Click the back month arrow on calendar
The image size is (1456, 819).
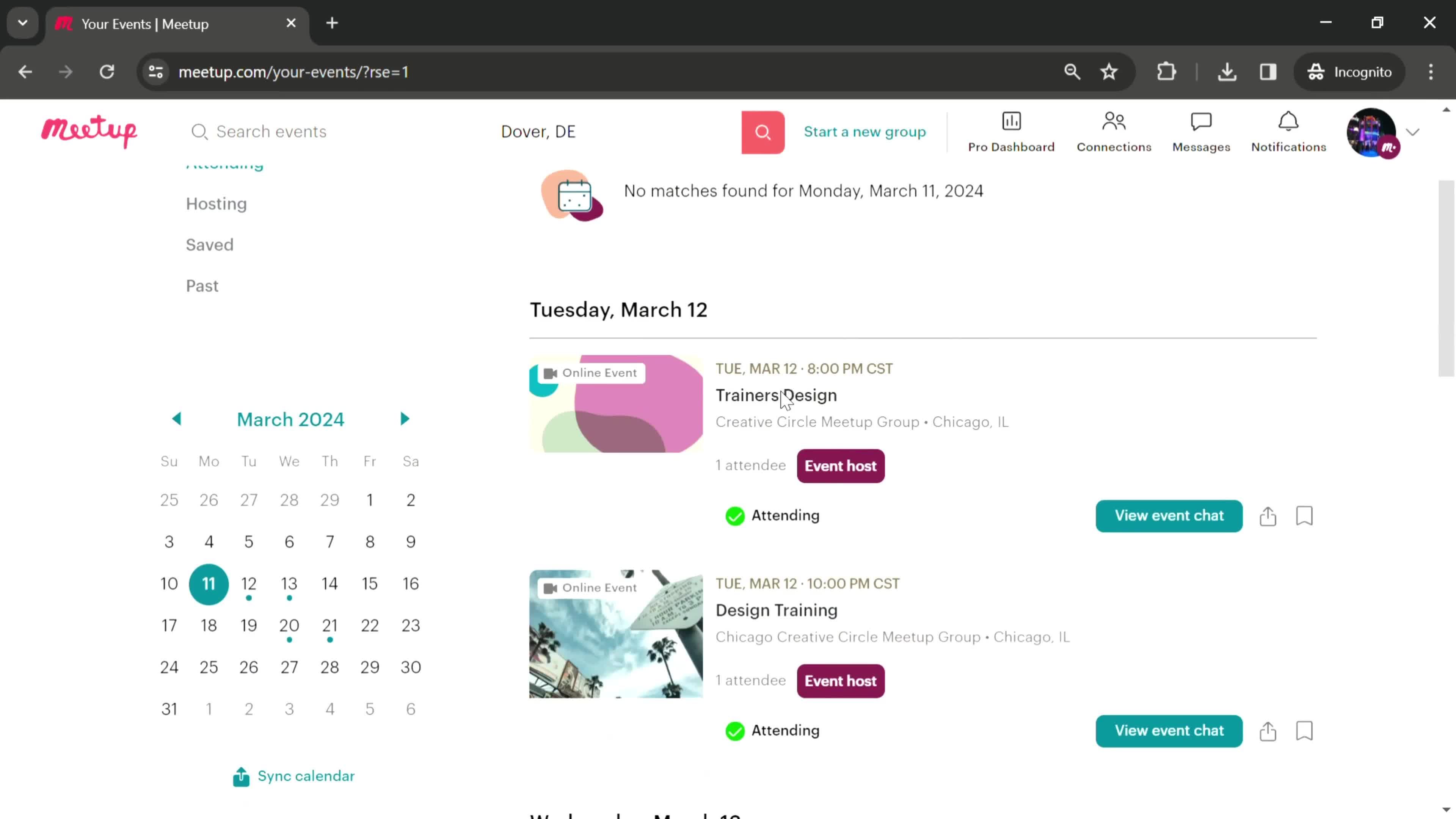pyautogui.click(x=175, y=419)
